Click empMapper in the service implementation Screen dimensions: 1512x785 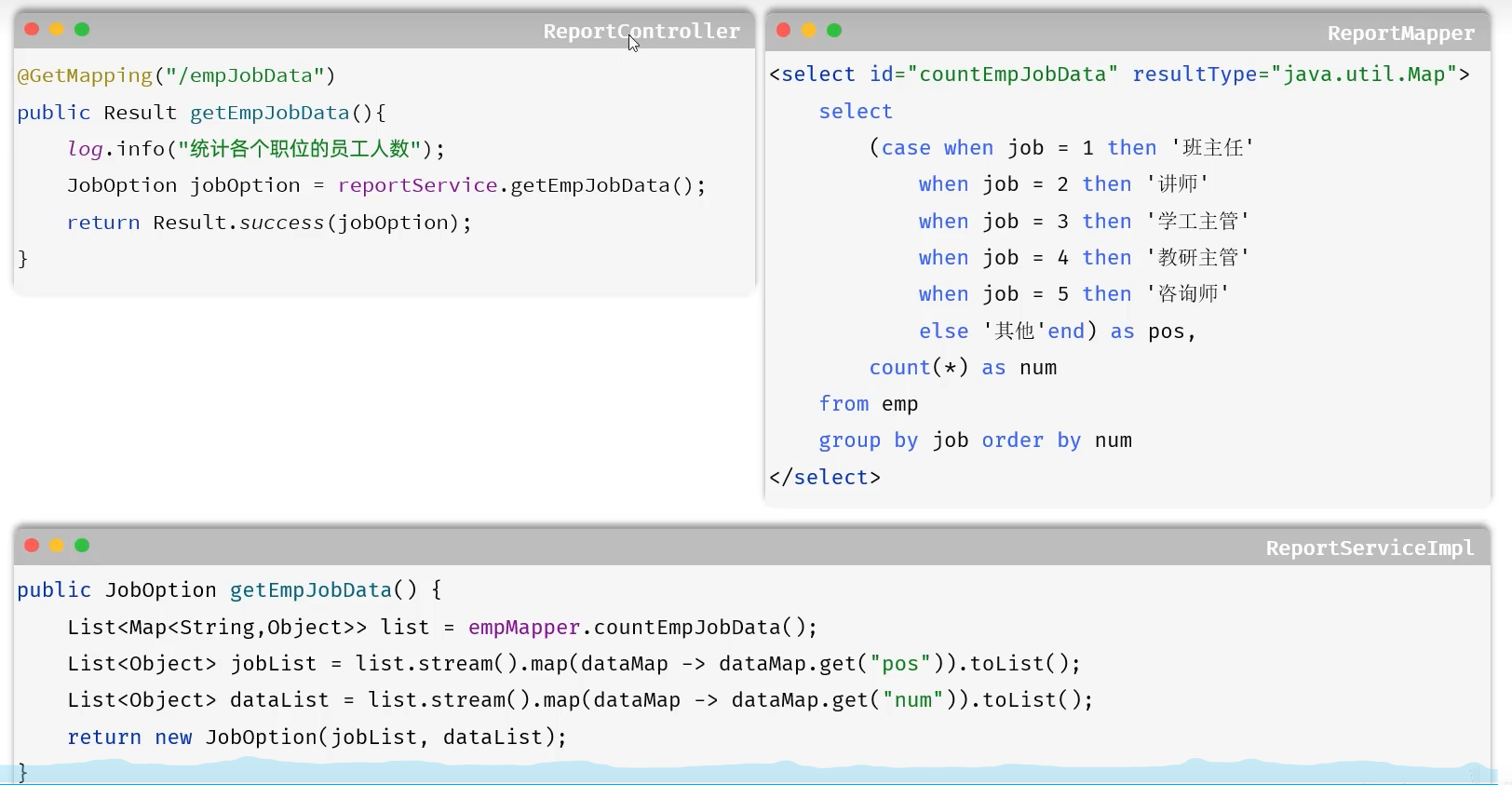(x=524, y=628)
